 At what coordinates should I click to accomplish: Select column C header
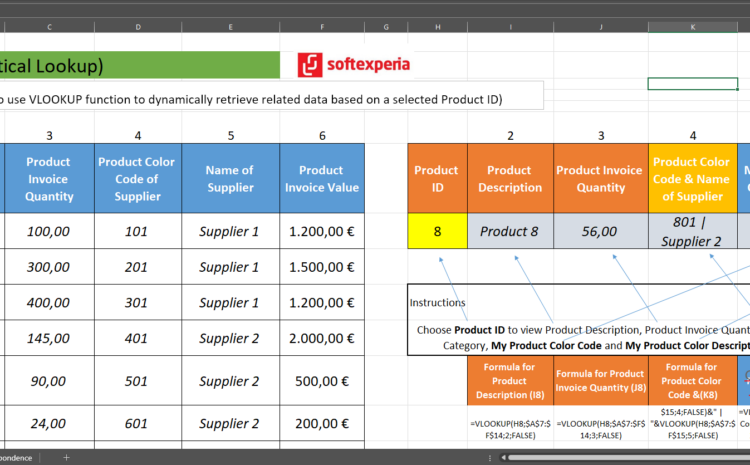point(49,27)
